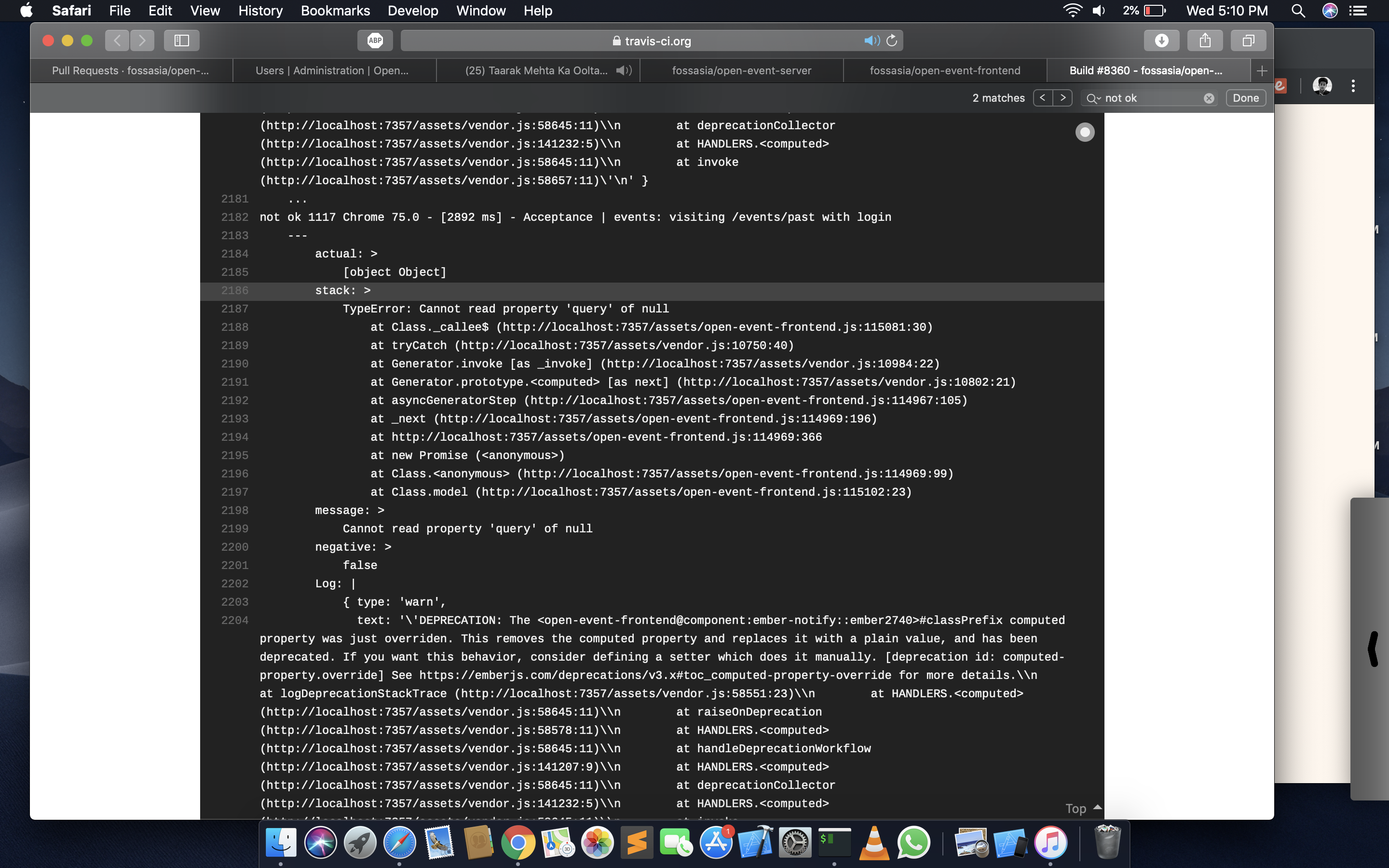The width and height of the screenshot is (1389, 868).
Task: Open Terminal from the Dock
Action: pyautogui.click(x=834, y=842)
